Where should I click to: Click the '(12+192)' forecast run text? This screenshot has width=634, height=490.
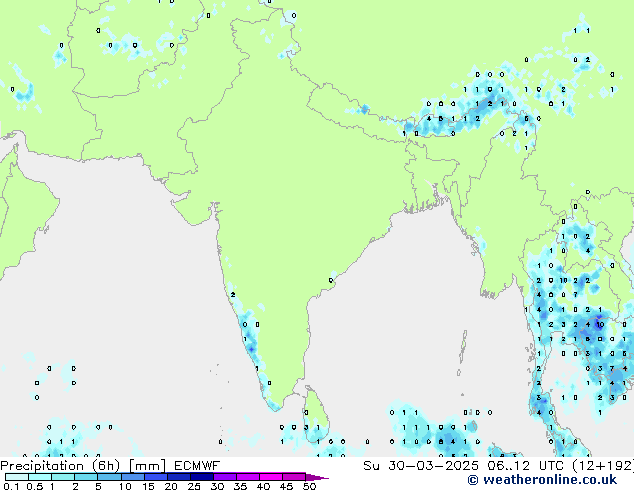603,466
